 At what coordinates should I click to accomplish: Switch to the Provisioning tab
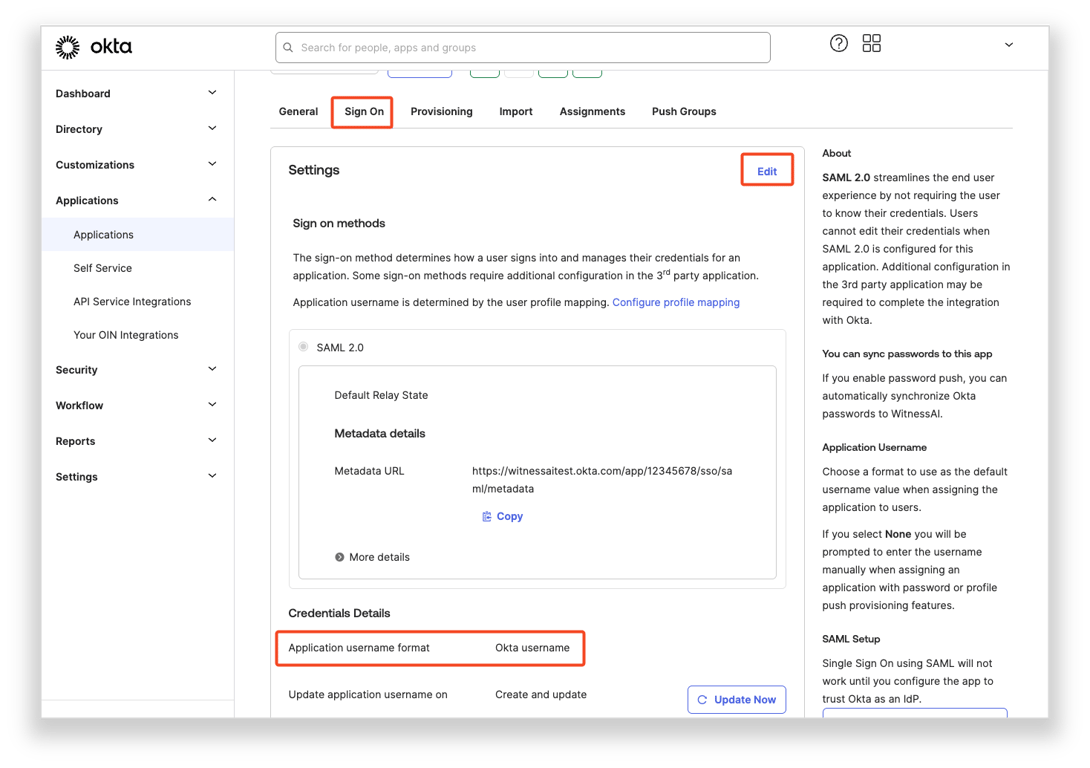pyautogui.click(x=441, y=112)
